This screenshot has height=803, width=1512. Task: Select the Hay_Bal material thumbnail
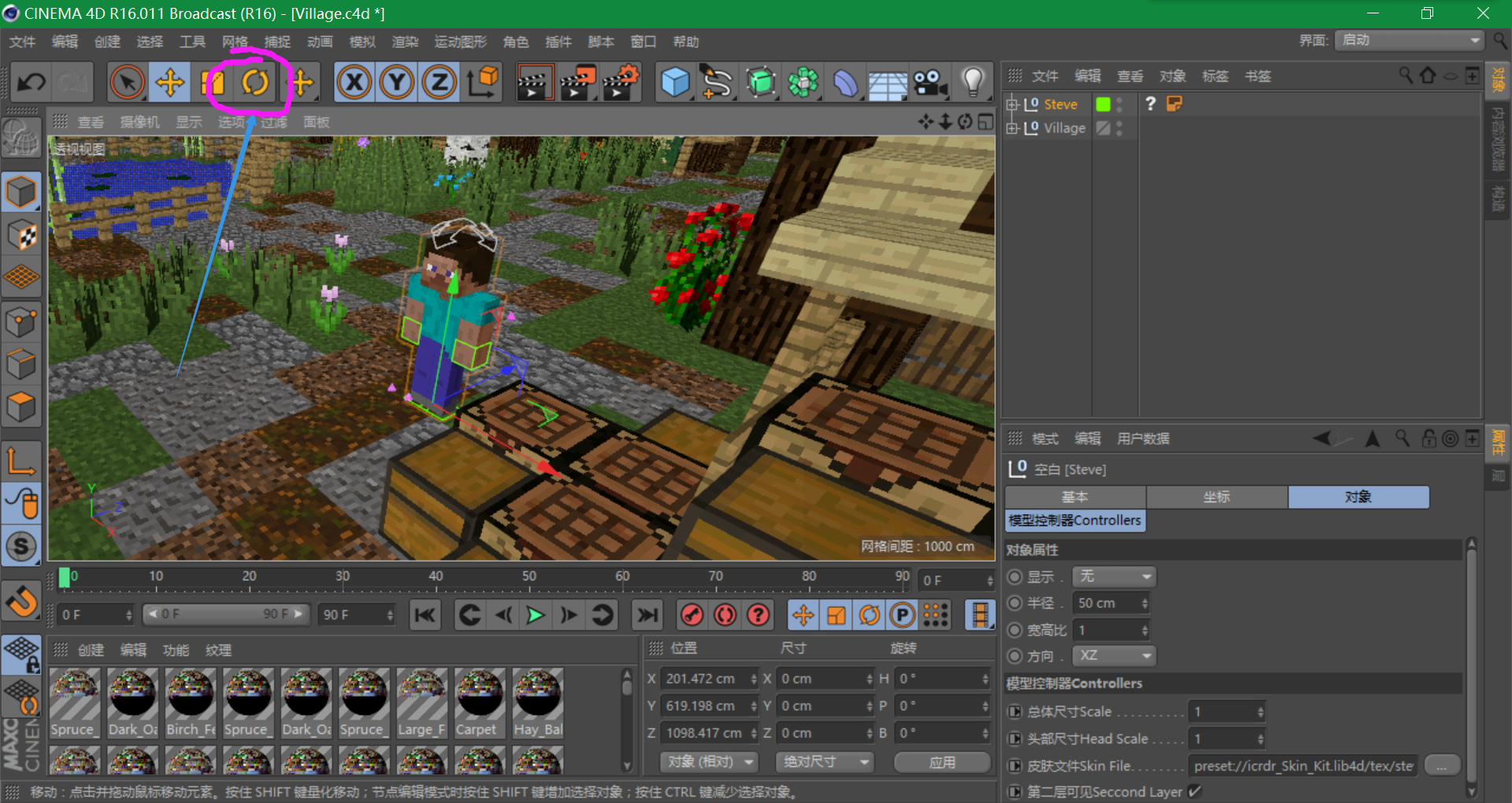pyautogui.click(x=538, y=704)
